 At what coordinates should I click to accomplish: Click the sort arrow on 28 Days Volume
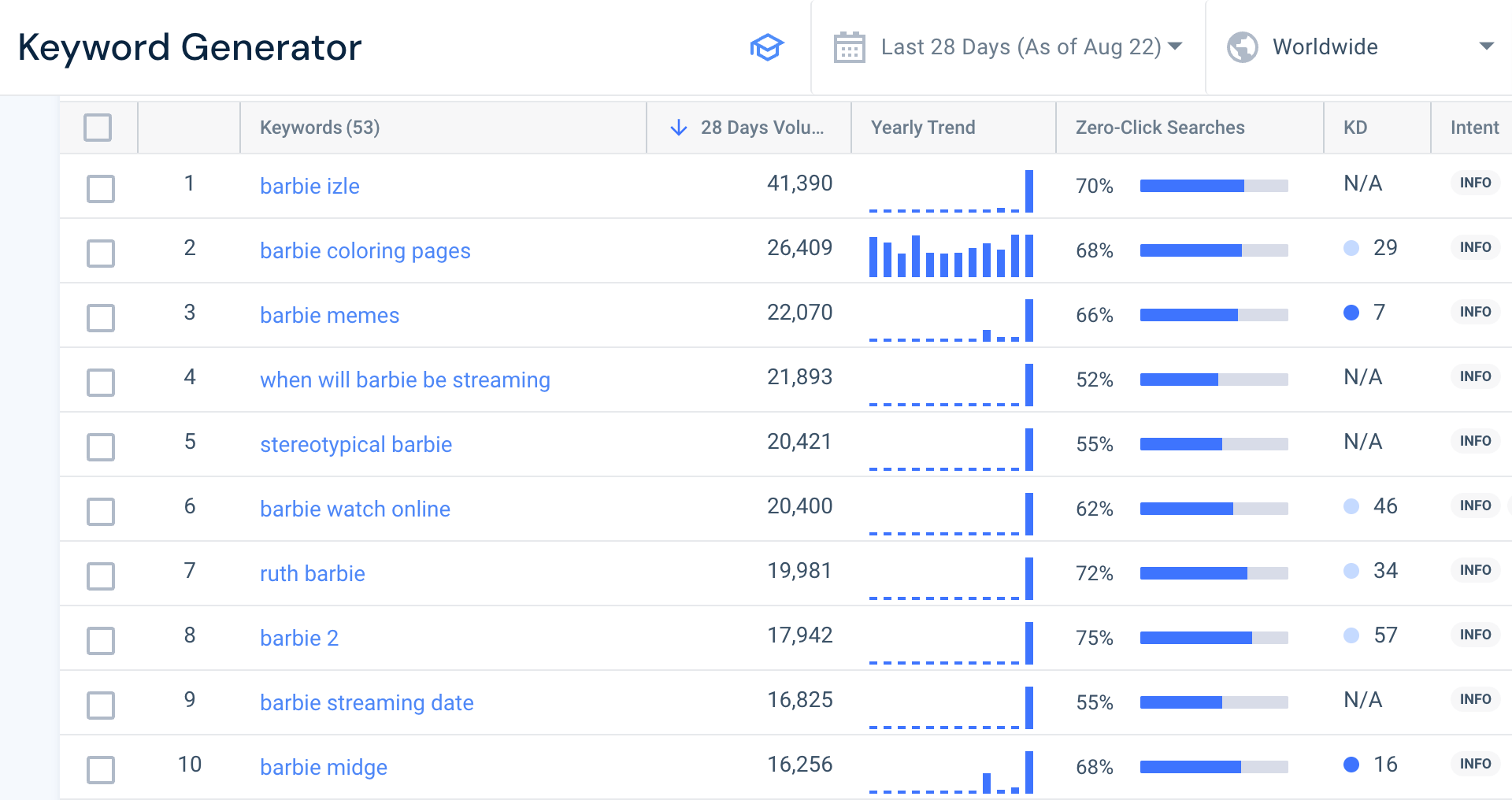click(x=677, y=128)
